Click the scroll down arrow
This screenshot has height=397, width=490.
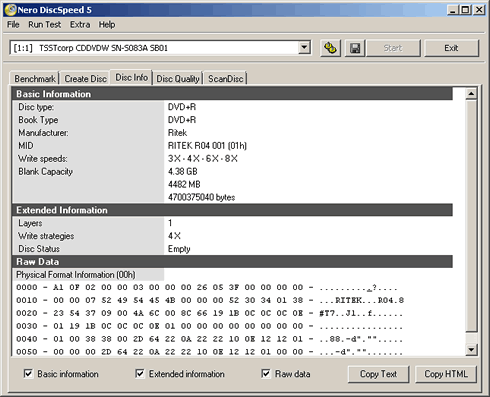tap(471, 349)
